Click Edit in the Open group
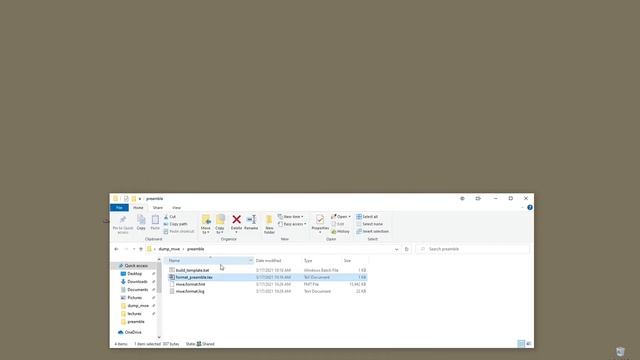This screenshot has width=640, height=360. click(x=338, y=224)
